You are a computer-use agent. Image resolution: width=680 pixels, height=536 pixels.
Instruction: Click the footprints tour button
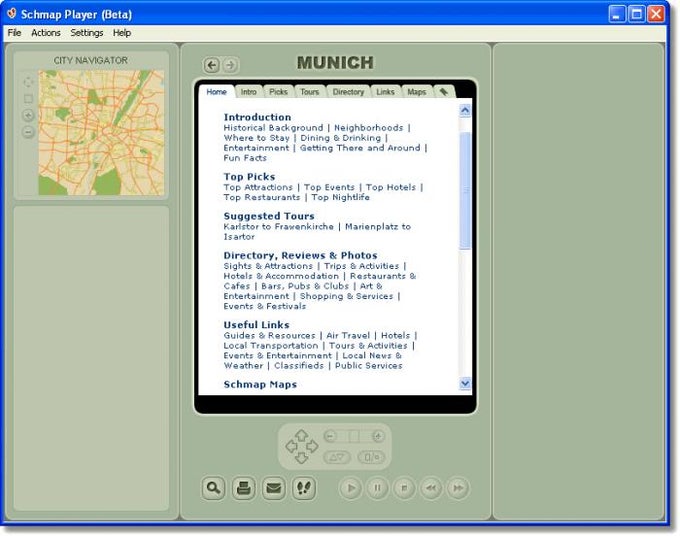coord(304,488)
